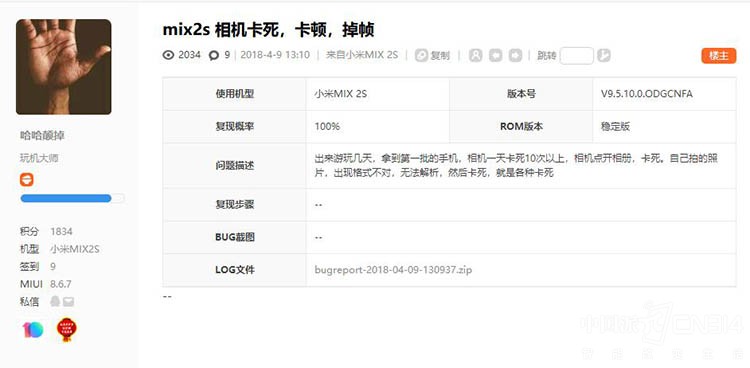The height and width of the screenshot is (368, 750).
Task: Click the 稳定版 ROM version value
Action: pos(615,127)
